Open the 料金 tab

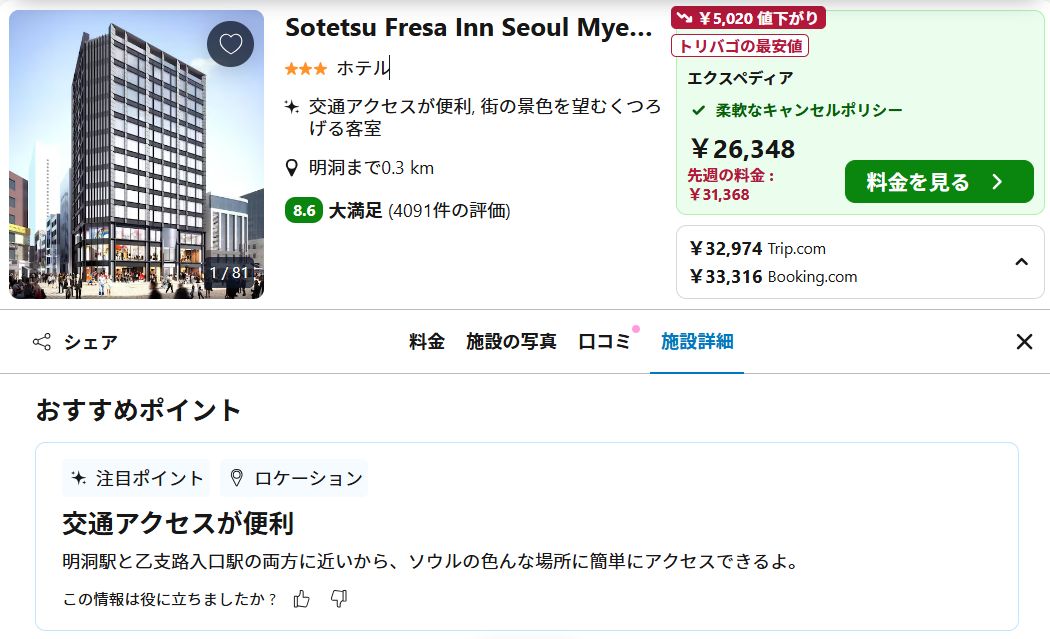tap(426, 342)
